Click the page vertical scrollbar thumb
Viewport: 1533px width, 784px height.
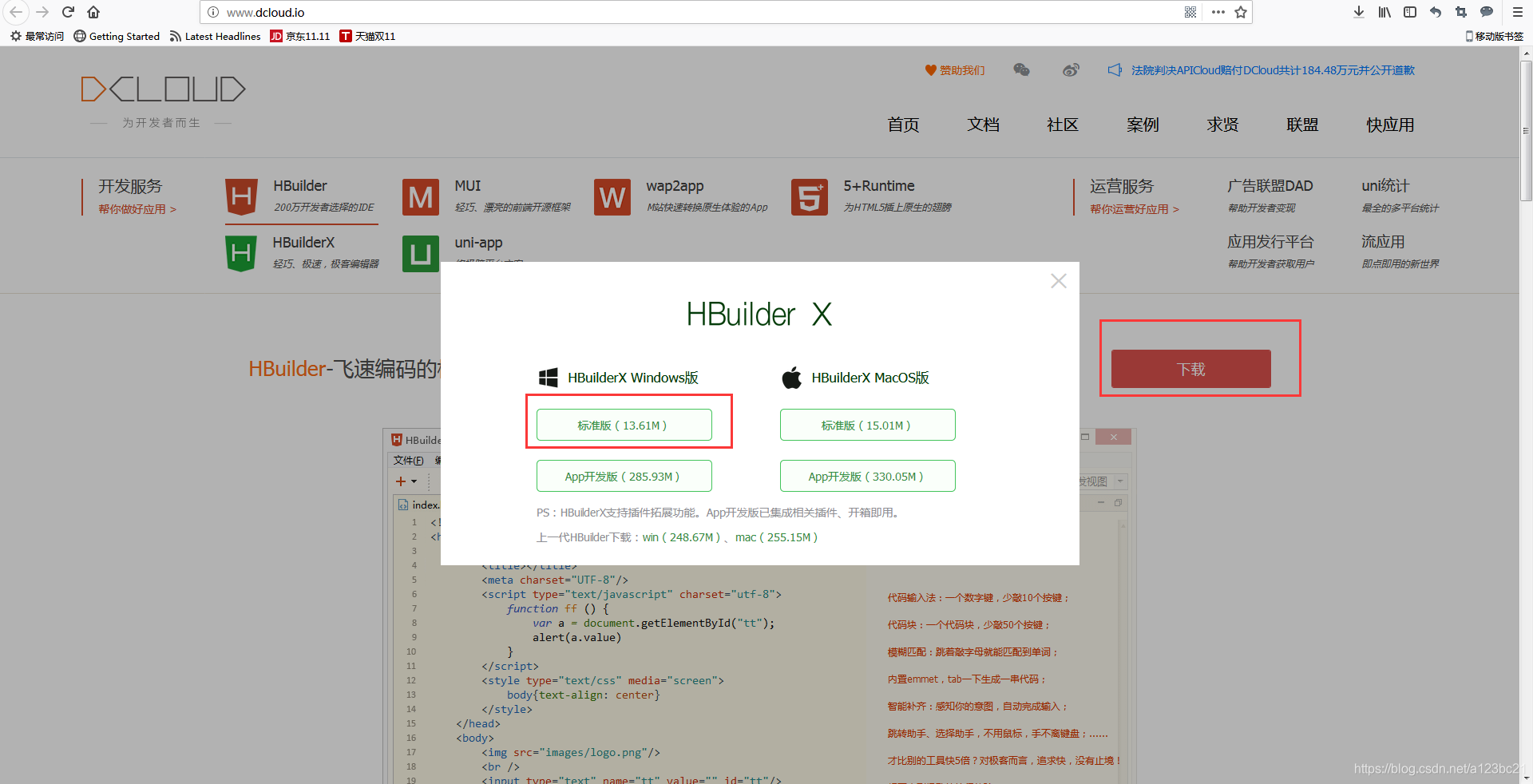click(1526, 131)
